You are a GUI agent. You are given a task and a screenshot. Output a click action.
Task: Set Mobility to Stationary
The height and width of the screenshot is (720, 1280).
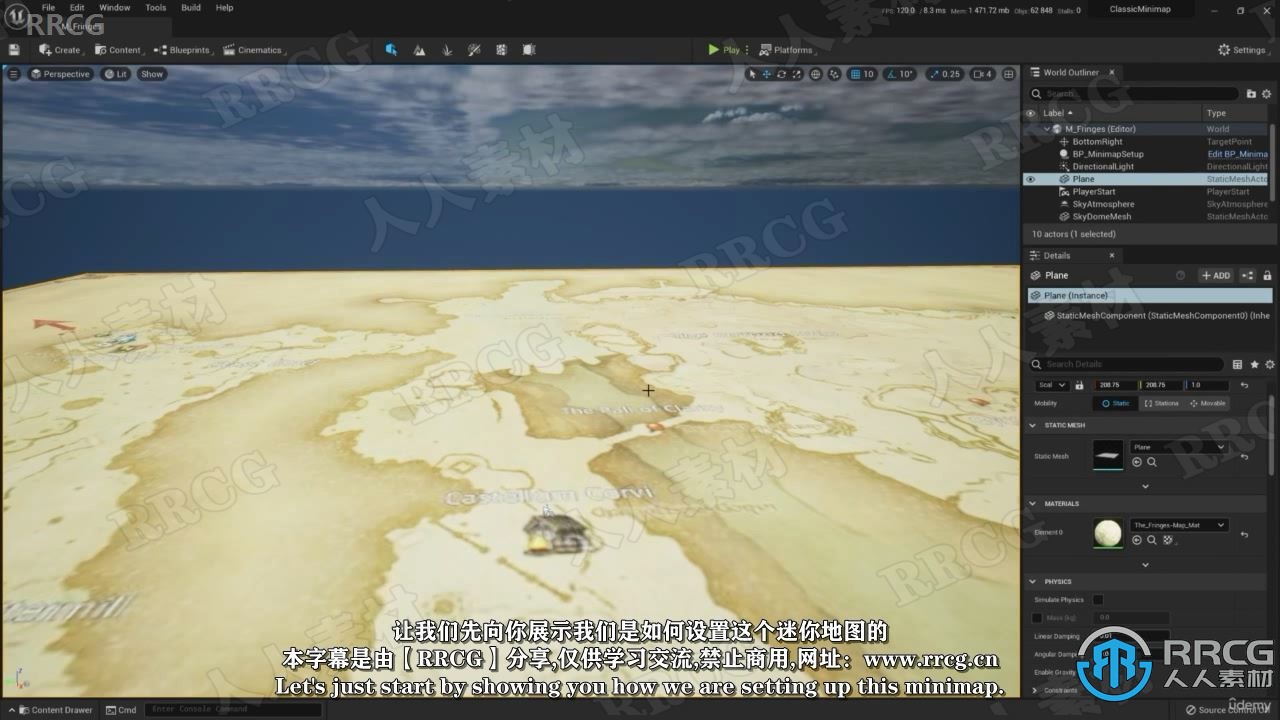(x=1161, y=403)
